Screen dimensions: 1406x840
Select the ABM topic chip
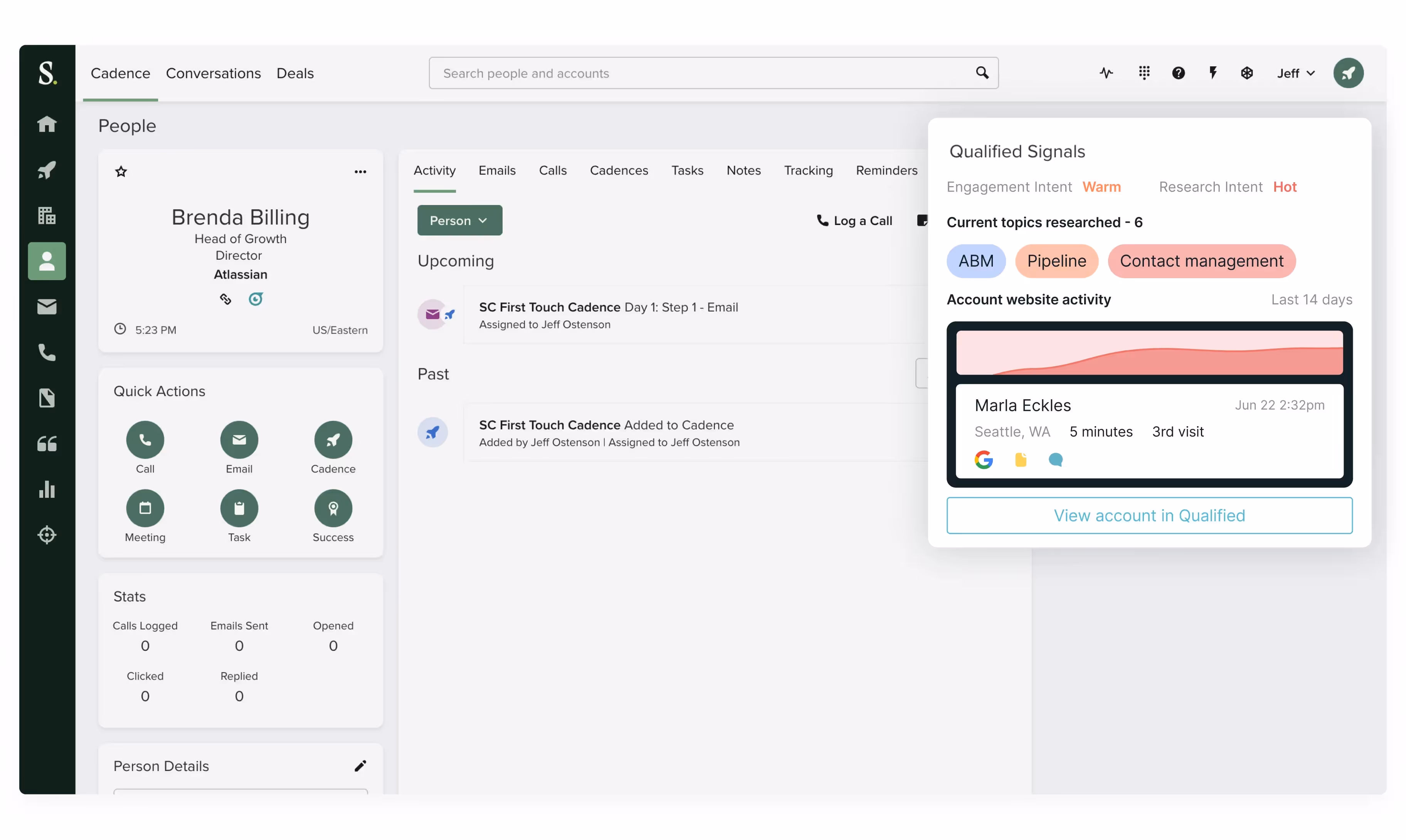(976, 261)
